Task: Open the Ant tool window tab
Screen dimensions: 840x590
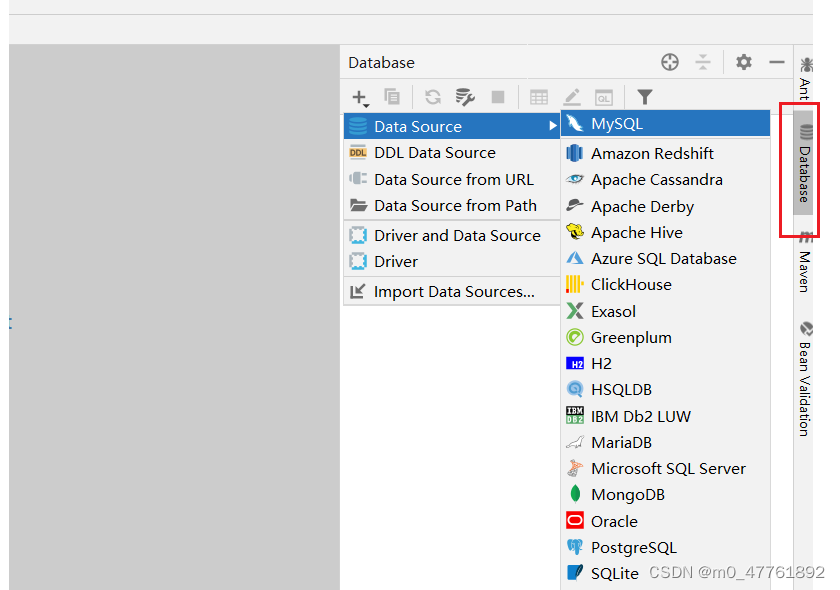Action: pos(805,78)
